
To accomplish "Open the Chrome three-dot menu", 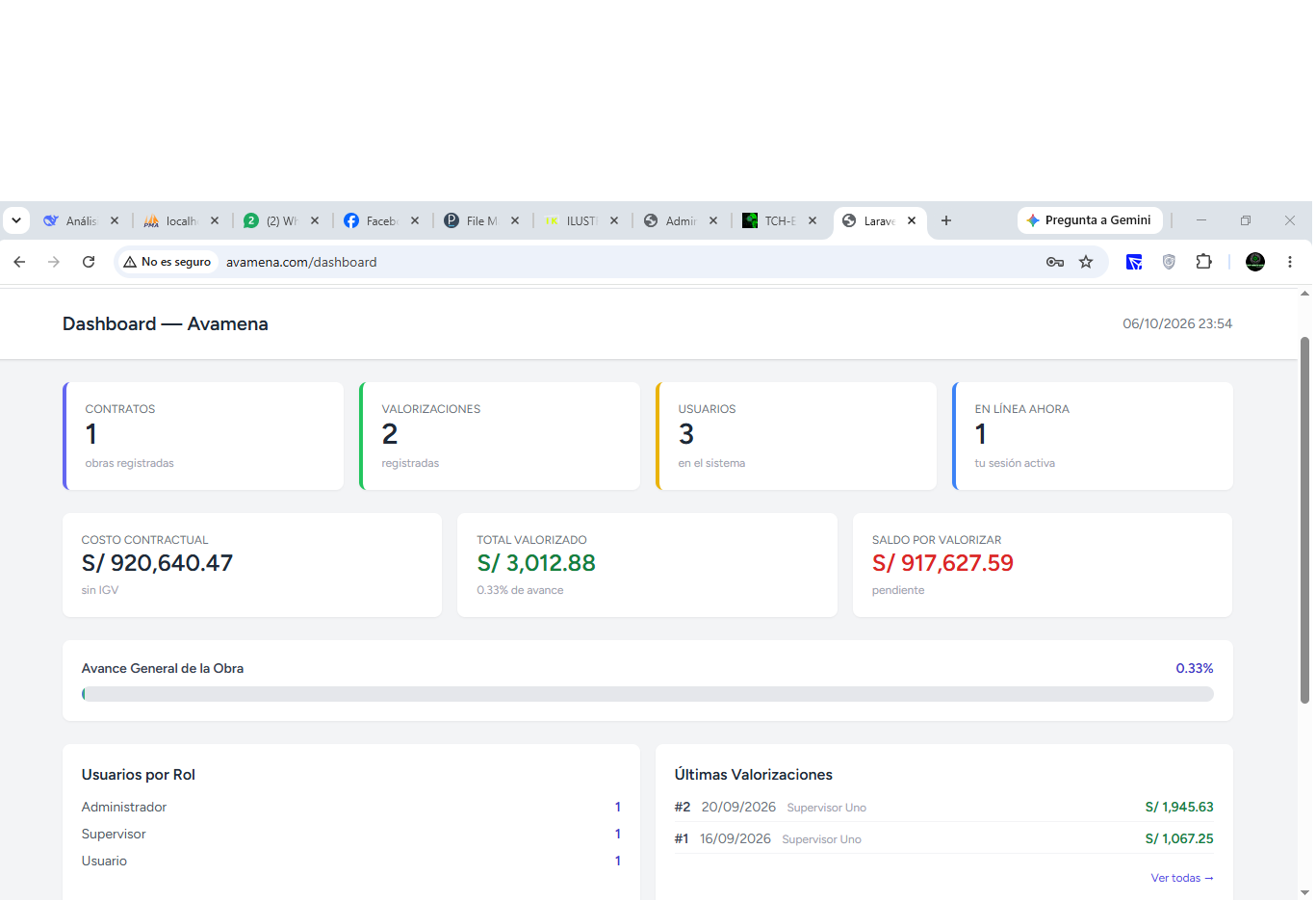I will click(x=1290, y=262).
